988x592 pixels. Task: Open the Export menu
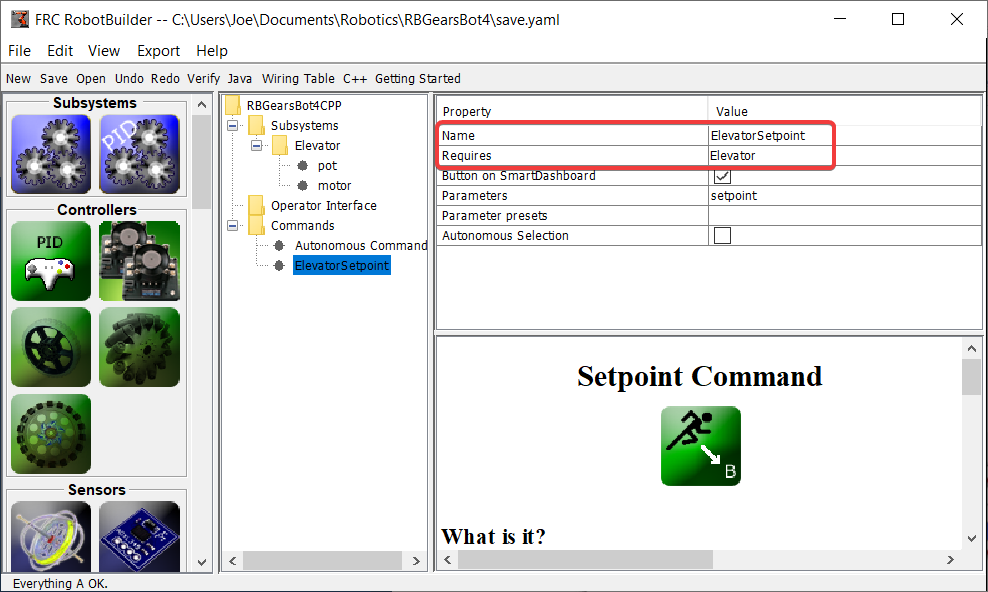pyautogui.click(x=158, y=50)
